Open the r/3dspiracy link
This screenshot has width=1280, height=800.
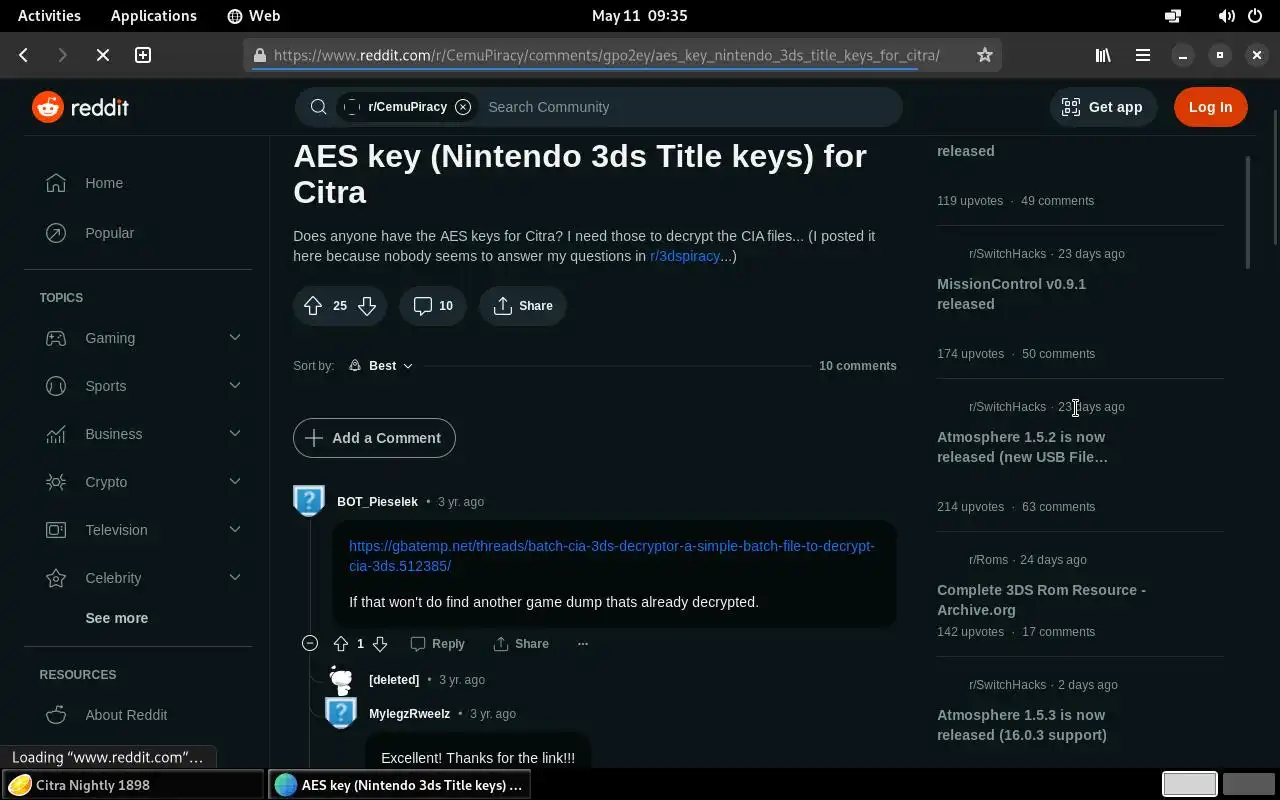click(685, 256)
